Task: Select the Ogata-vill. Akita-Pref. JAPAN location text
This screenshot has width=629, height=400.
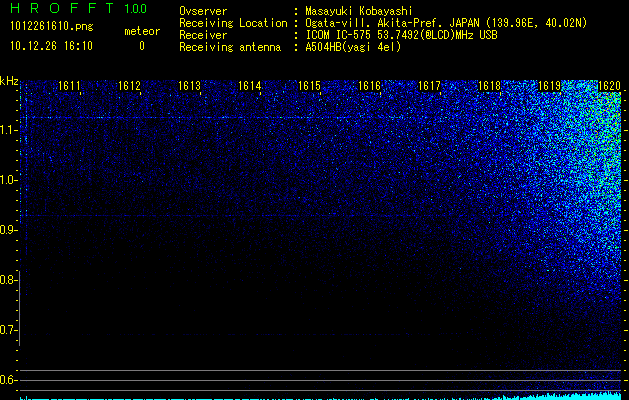Action: 446,23
